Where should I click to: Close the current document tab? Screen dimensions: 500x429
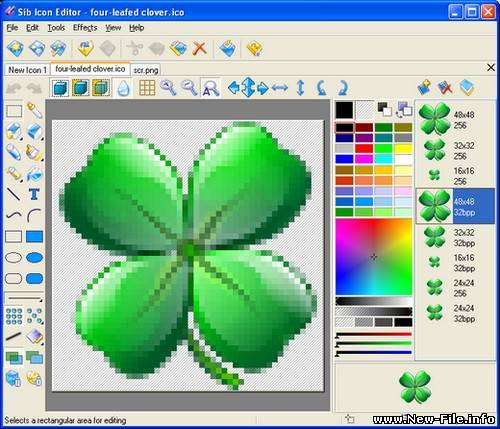491,67
